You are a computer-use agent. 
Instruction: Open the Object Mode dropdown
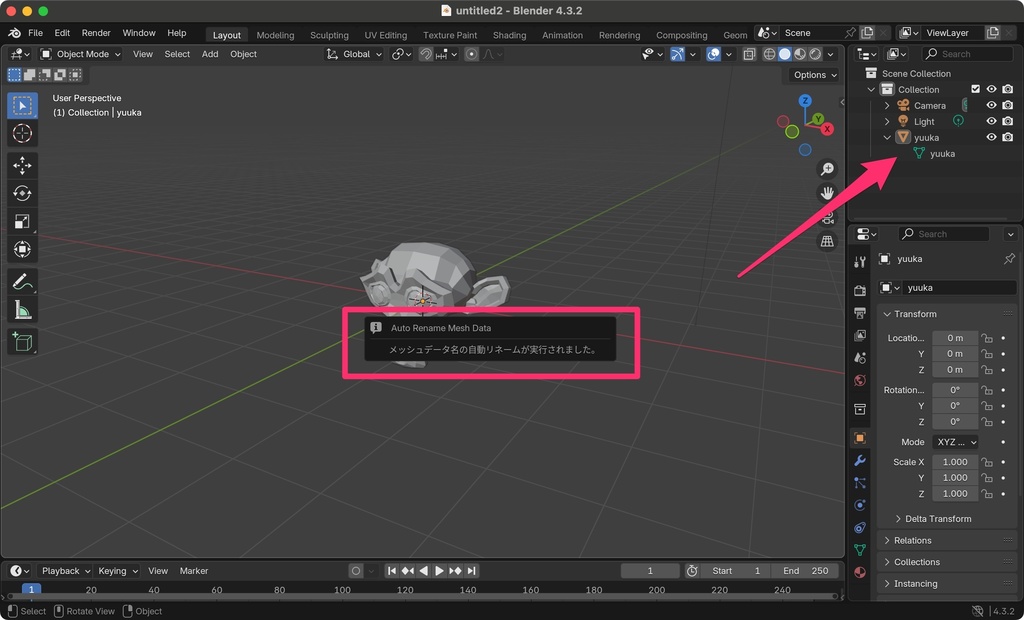[x=82, y=54]
